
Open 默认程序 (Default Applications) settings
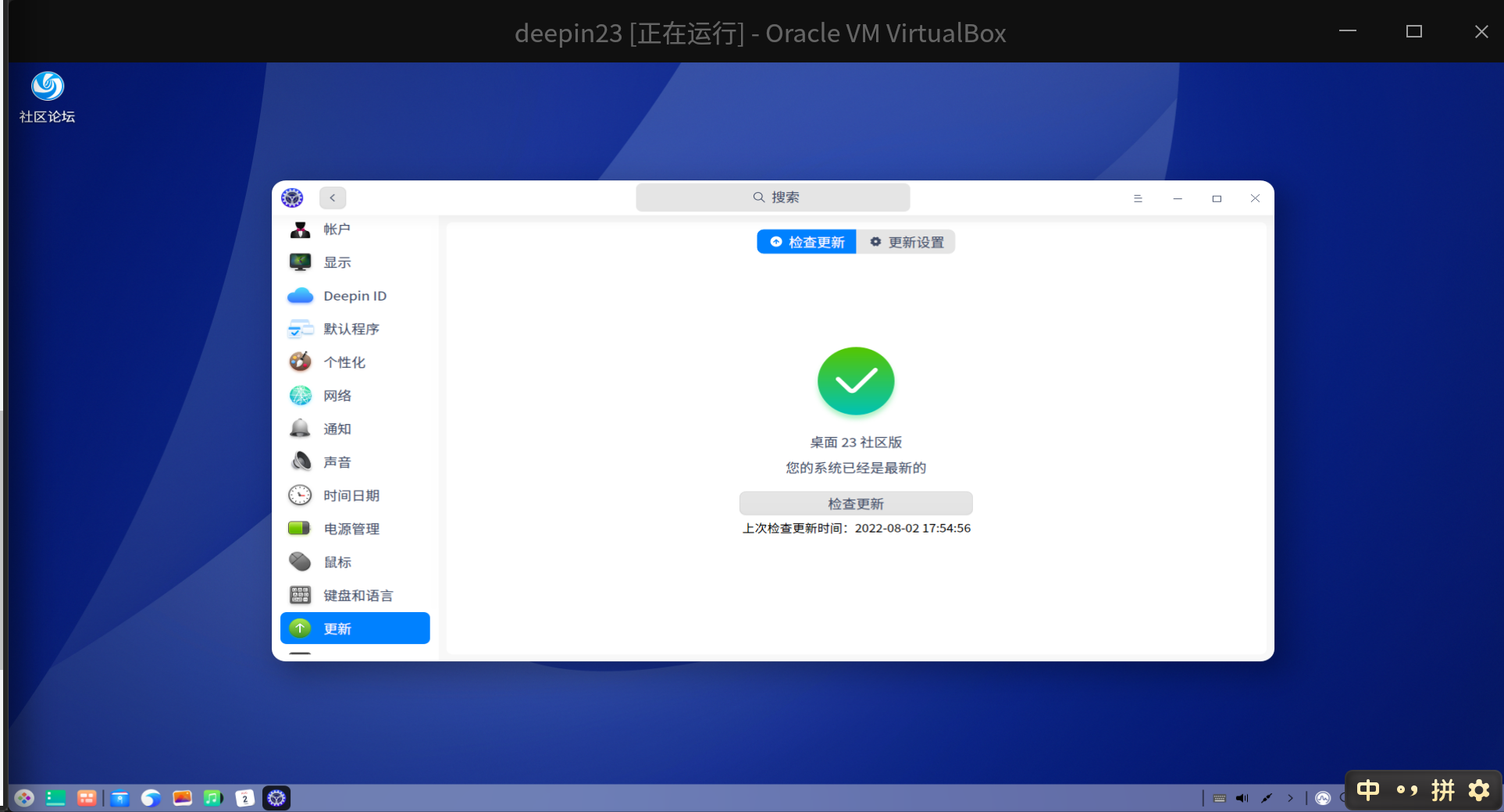[x=355, y=329]
